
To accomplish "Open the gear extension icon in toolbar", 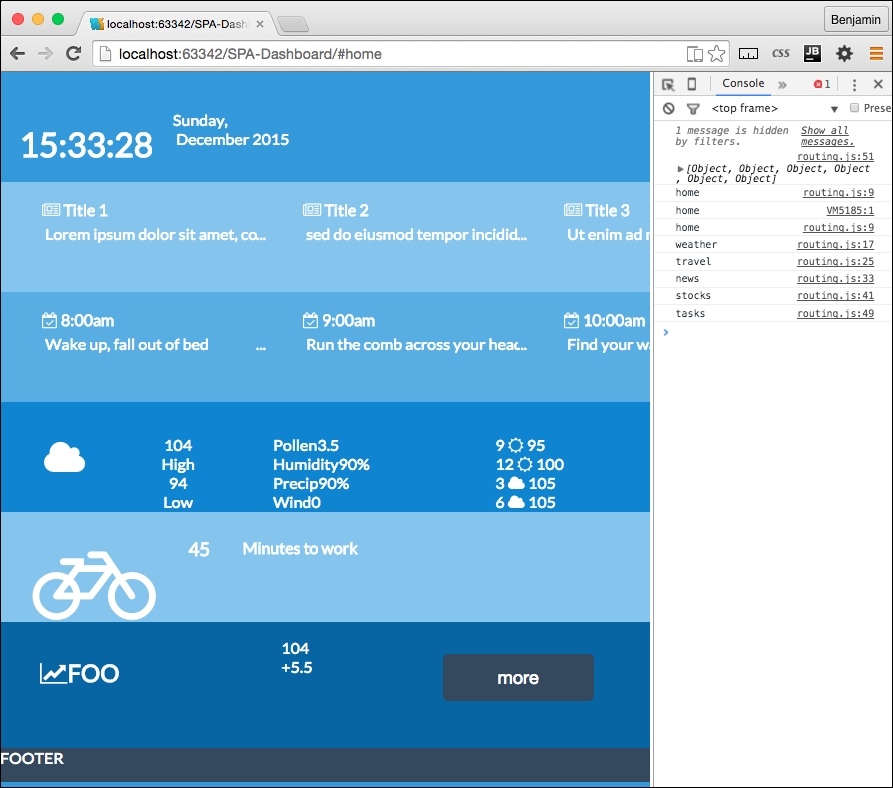I will [x=845, y=54].
